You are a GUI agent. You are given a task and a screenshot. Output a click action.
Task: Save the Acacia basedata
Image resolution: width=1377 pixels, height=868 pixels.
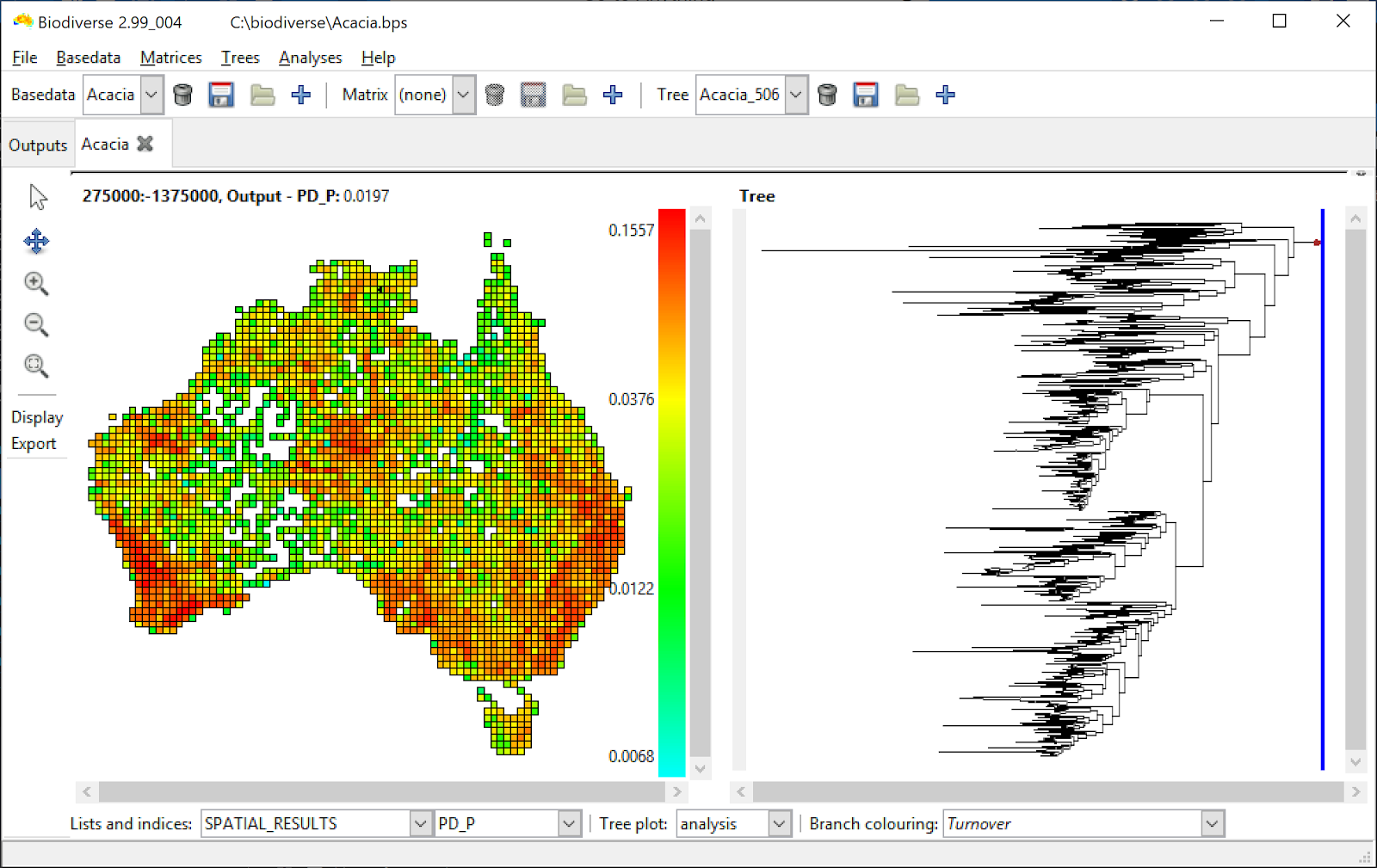[222, 95]
